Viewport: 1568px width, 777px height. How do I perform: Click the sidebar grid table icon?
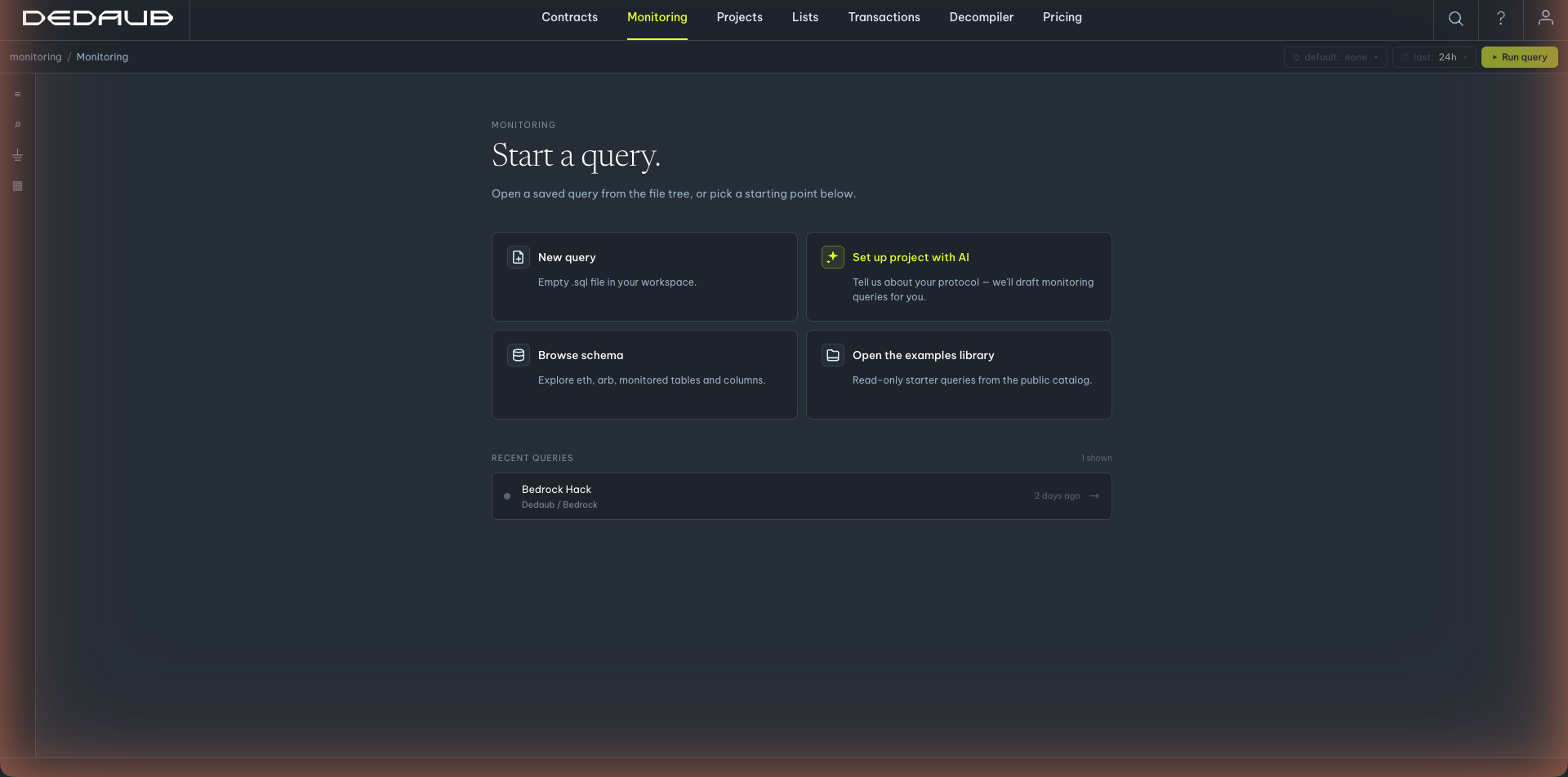17,186
